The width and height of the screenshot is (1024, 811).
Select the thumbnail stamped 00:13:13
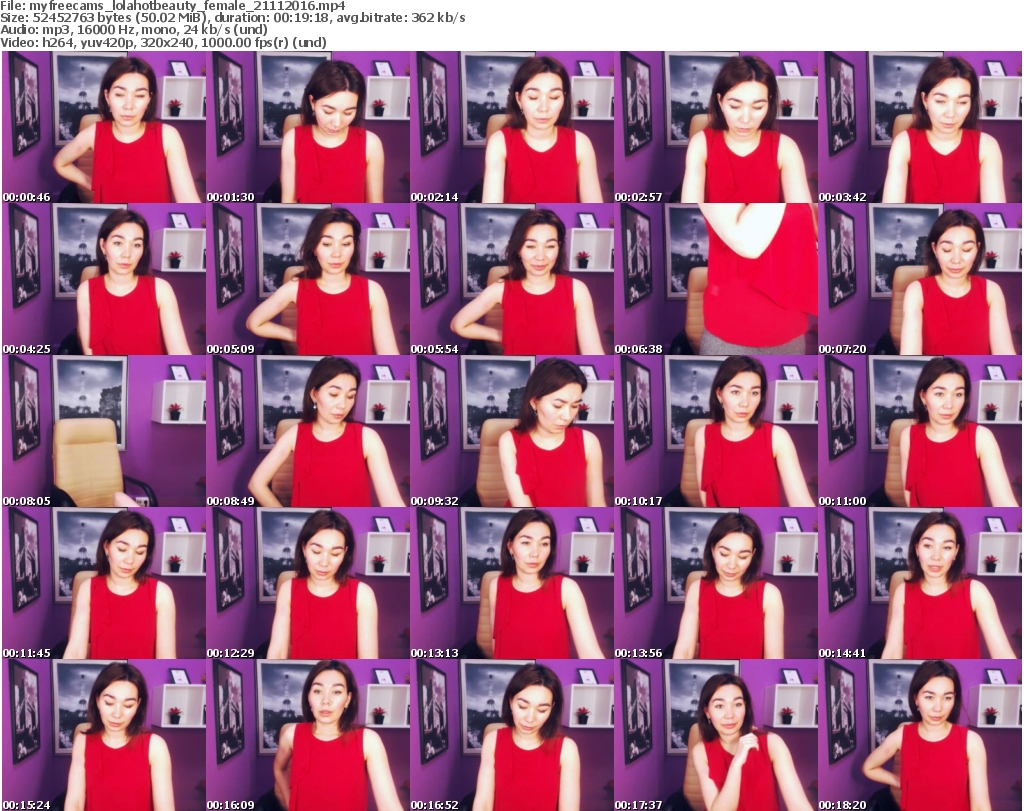(x=511, y=583)
